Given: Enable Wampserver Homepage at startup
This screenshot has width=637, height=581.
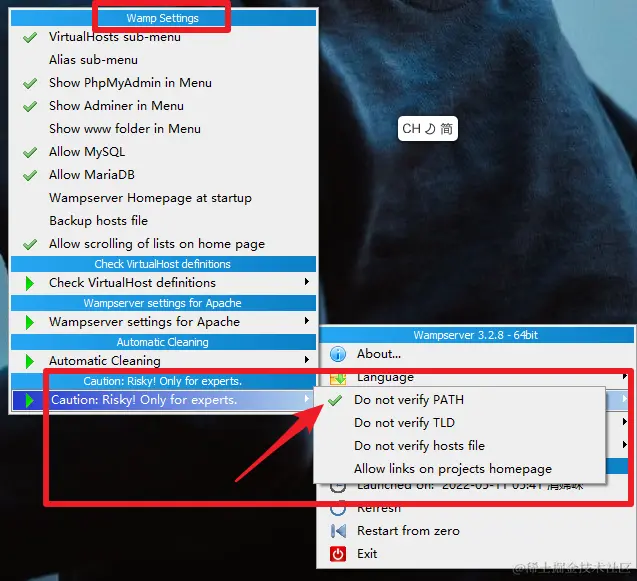Looking at the screenshot, I should click(163, 198).
